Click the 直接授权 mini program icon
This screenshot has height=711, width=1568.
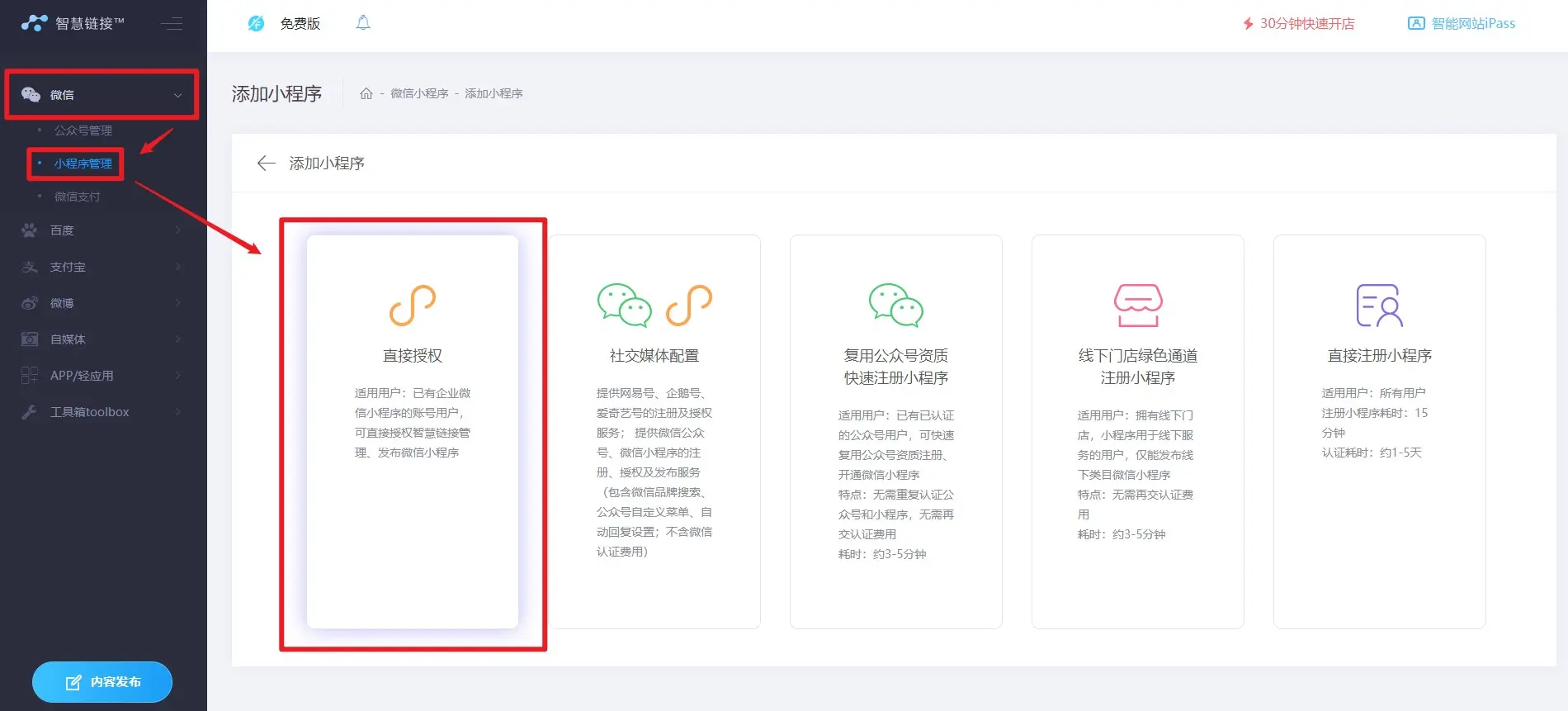point(413,306)
